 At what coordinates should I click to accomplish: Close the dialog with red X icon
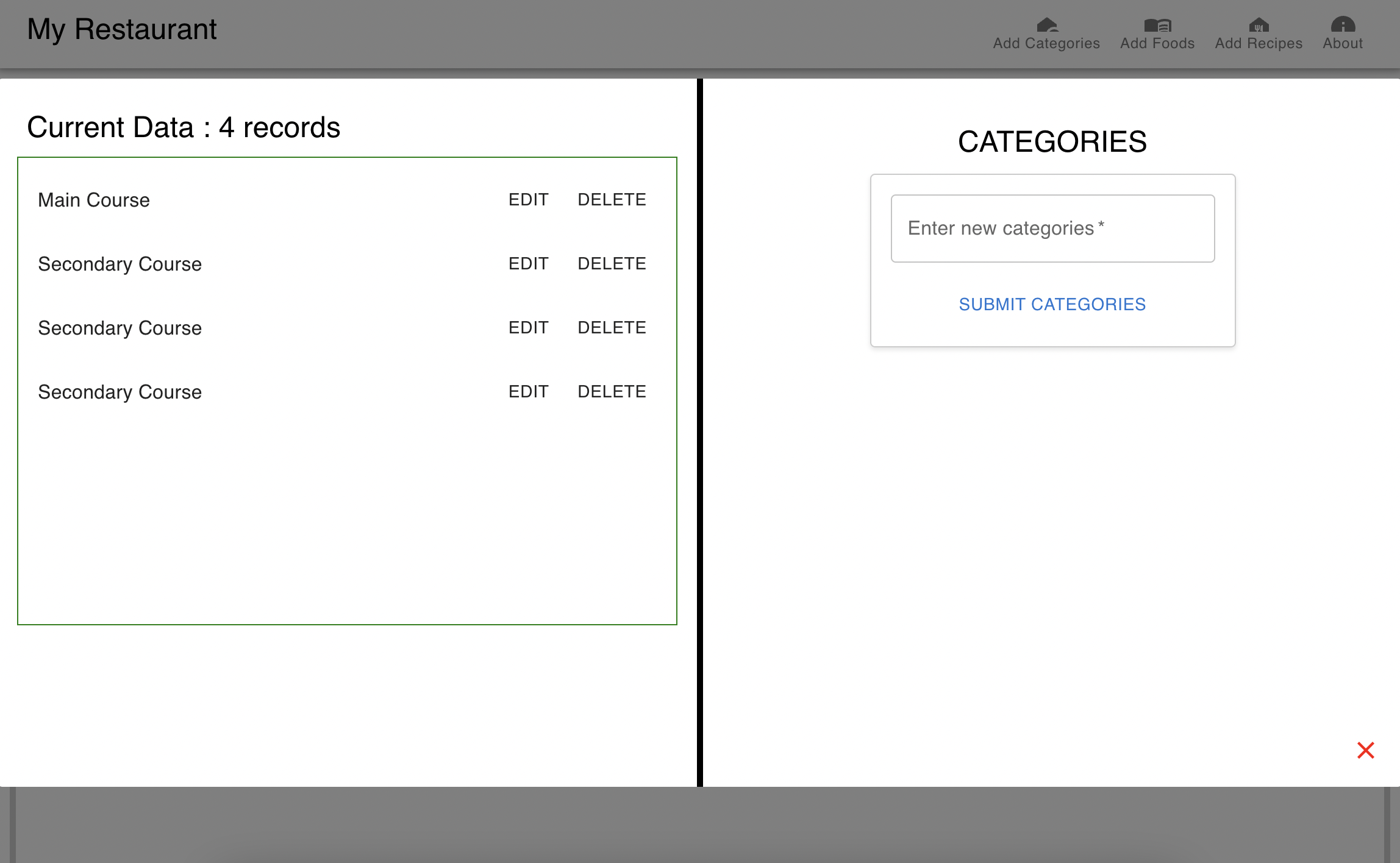1365,750
